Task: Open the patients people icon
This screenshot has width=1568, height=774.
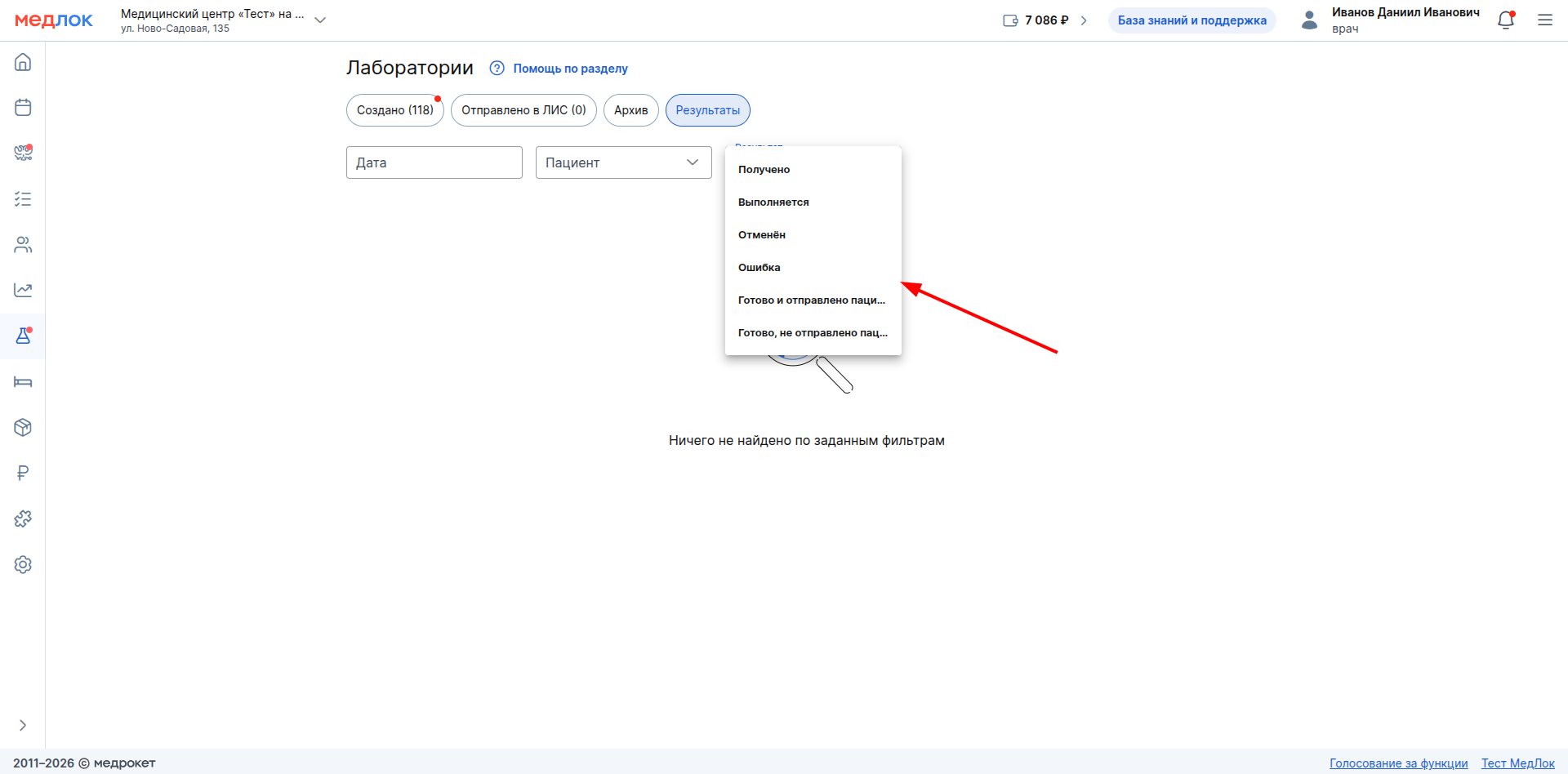Action: 23,245
